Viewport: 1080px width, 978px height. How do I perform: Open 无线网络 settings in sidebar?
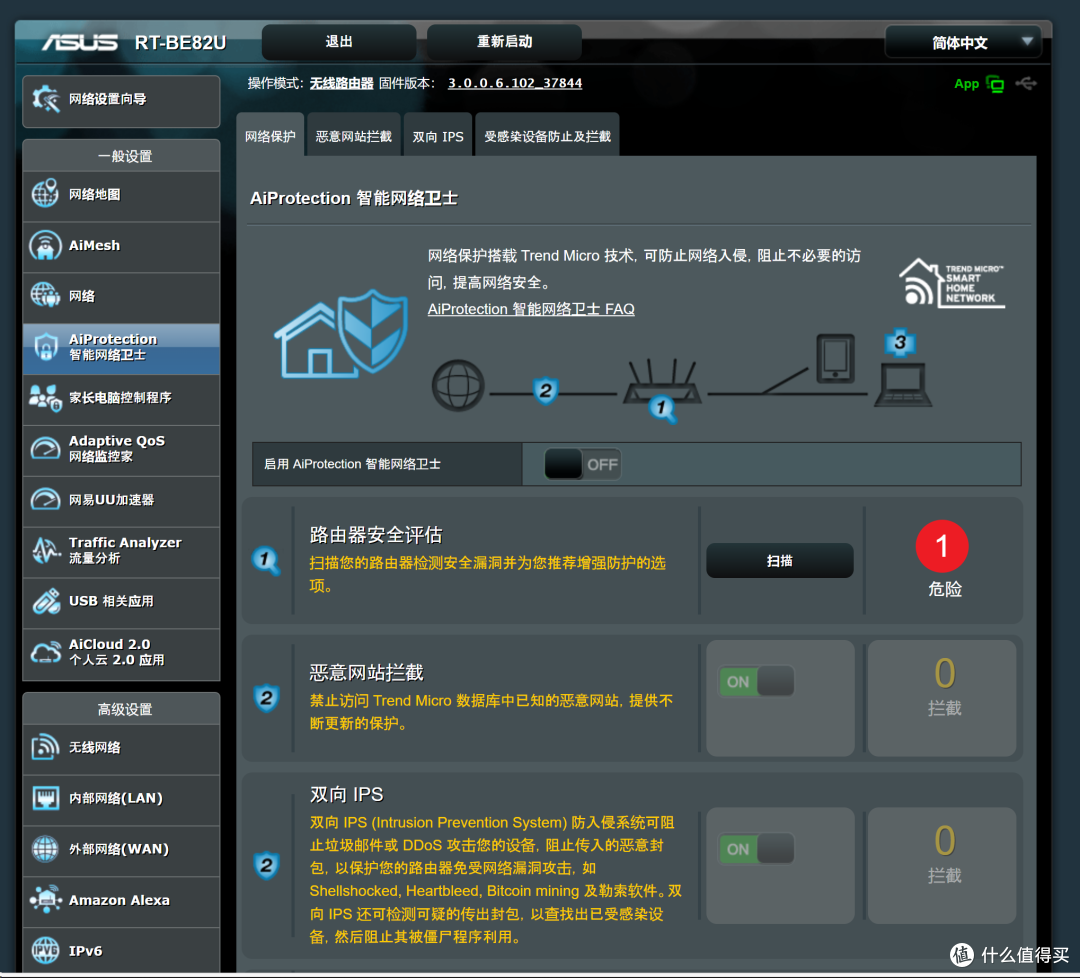(121, 749)
